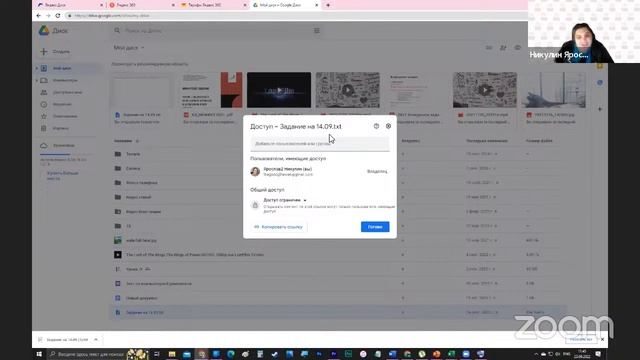Open the Windows notification center icon
640x360 pixels.
598,354
